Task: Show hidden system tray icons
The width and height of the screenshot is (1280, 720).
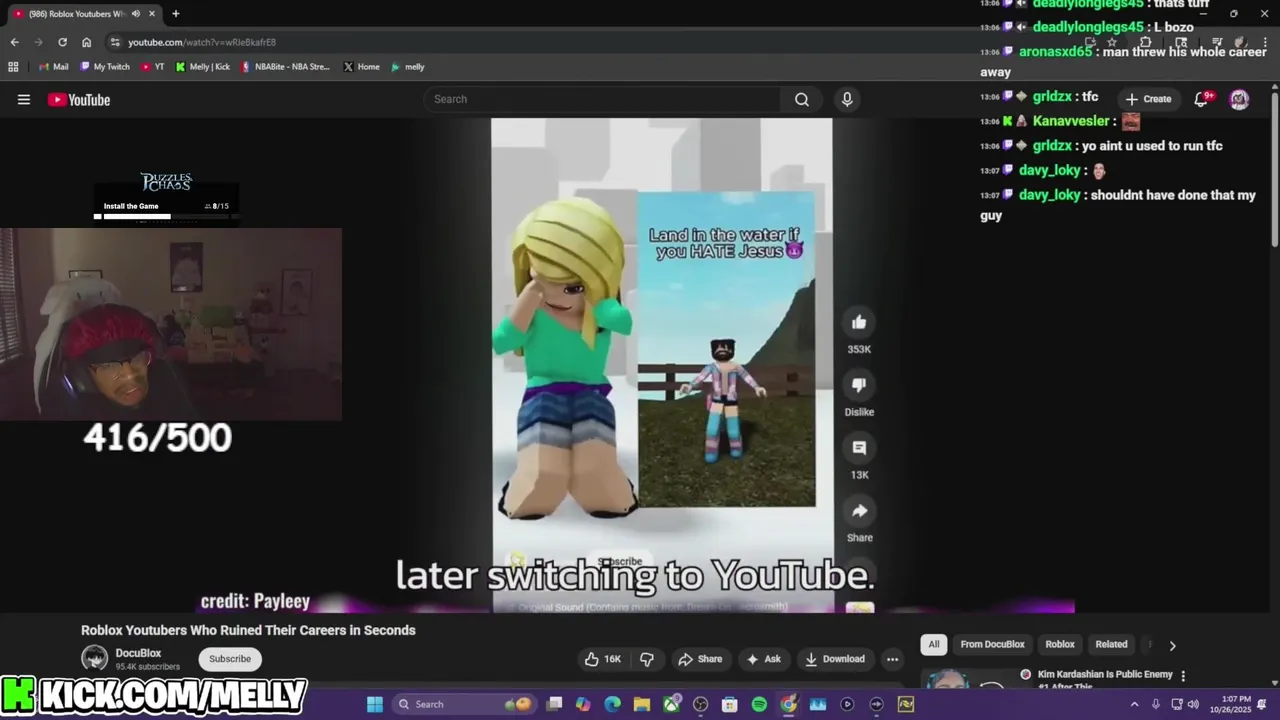Action: click(1134, 704)
